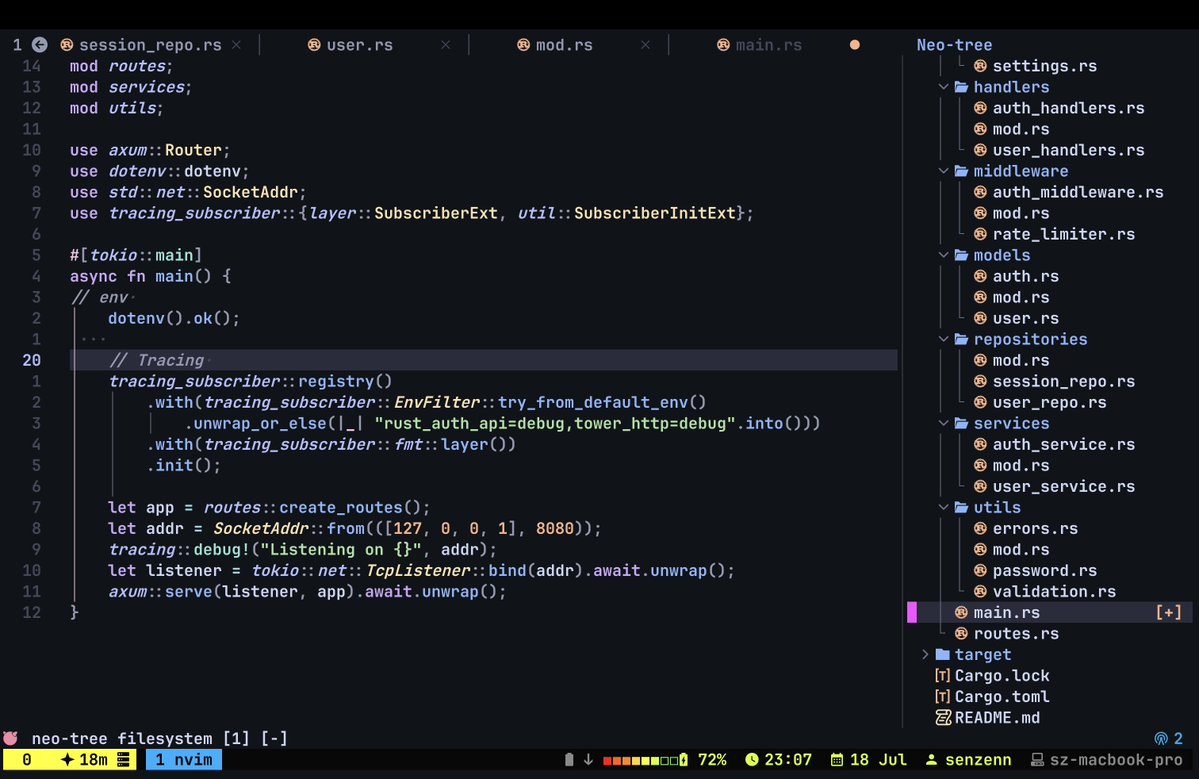Collapse the services folder
Screen dimensions: 1199x779
click(944, 424)
